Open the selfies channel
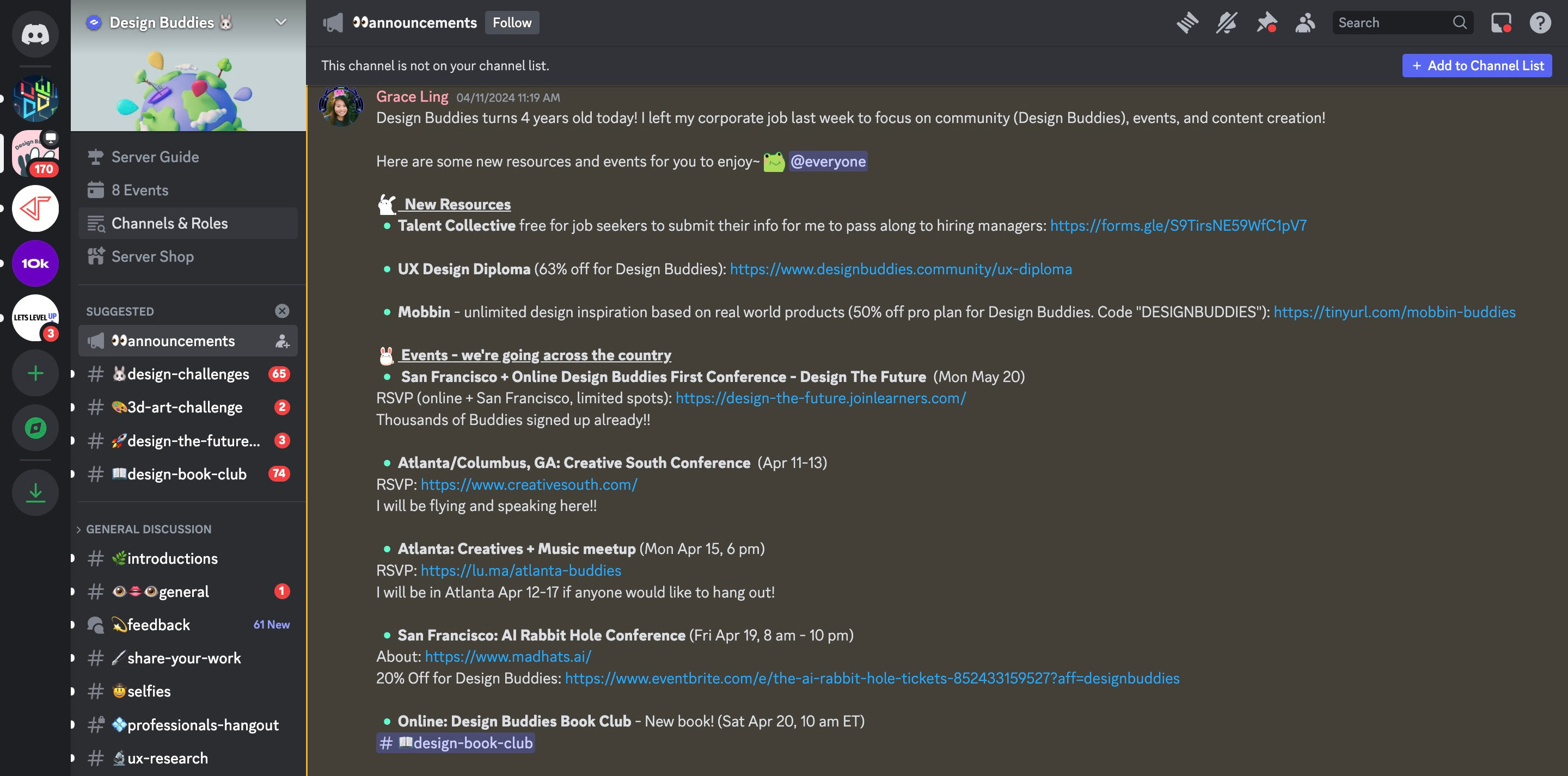This screenshot has height=776, width=1568. pyautogui.click(x=188, y=692)
